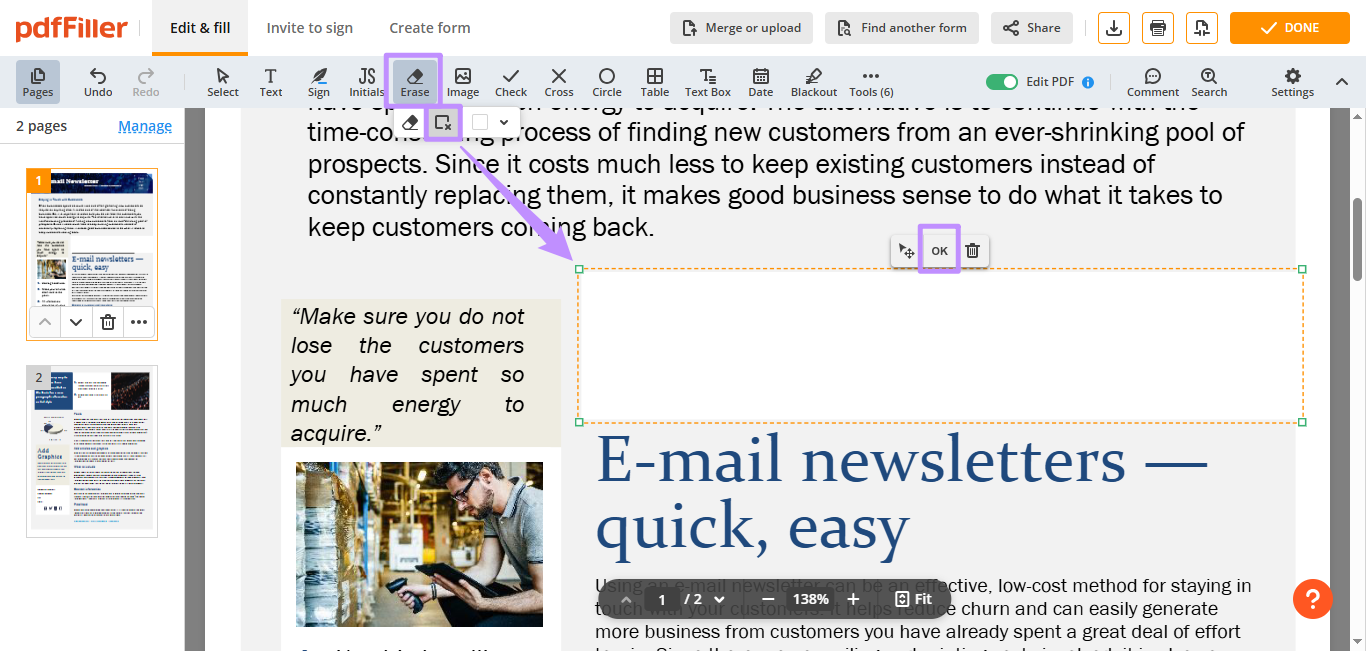Click "E-mail newsletters — quick, easy" heading

(x=902, y=493)
